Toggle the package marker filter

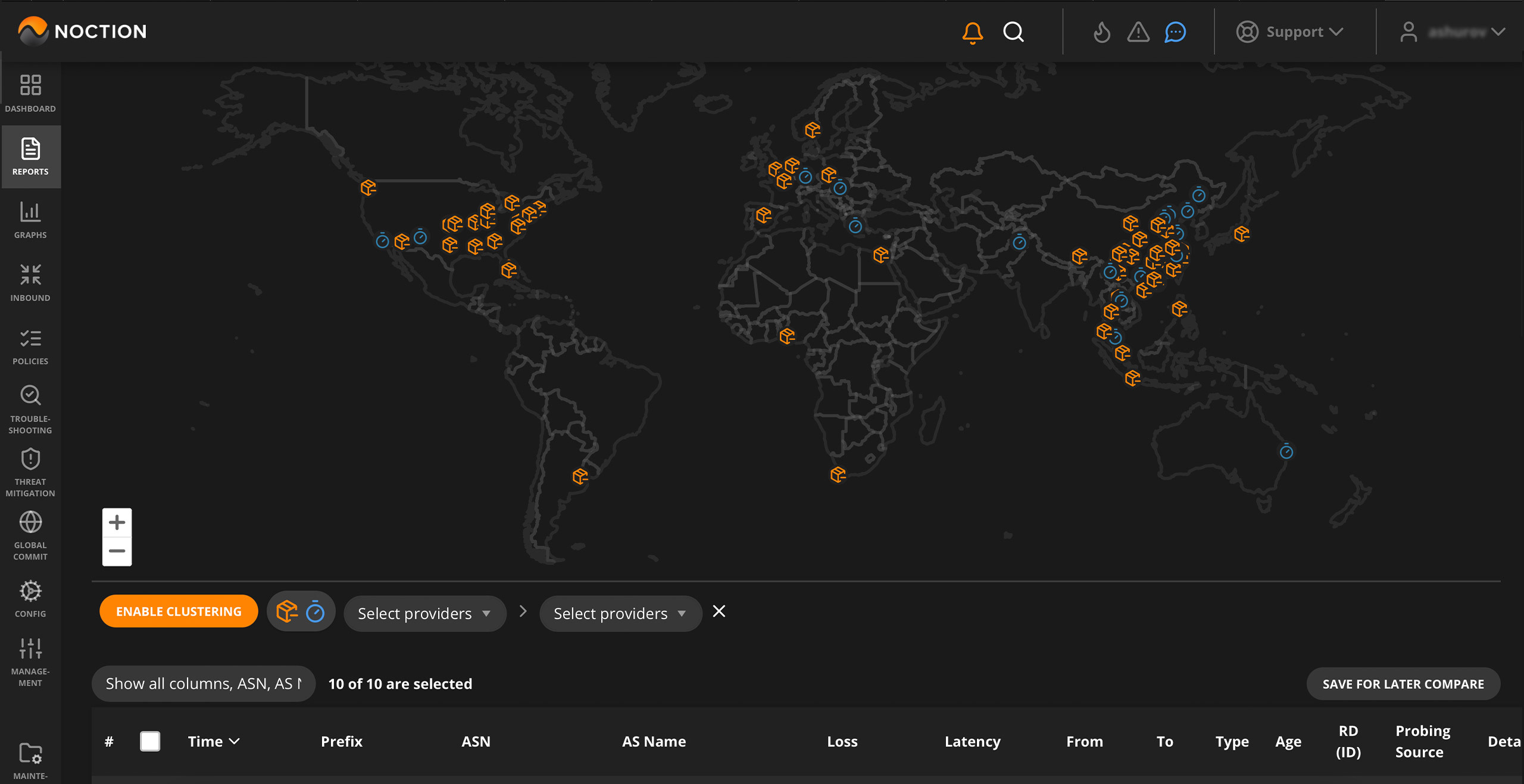pos(288,611)
